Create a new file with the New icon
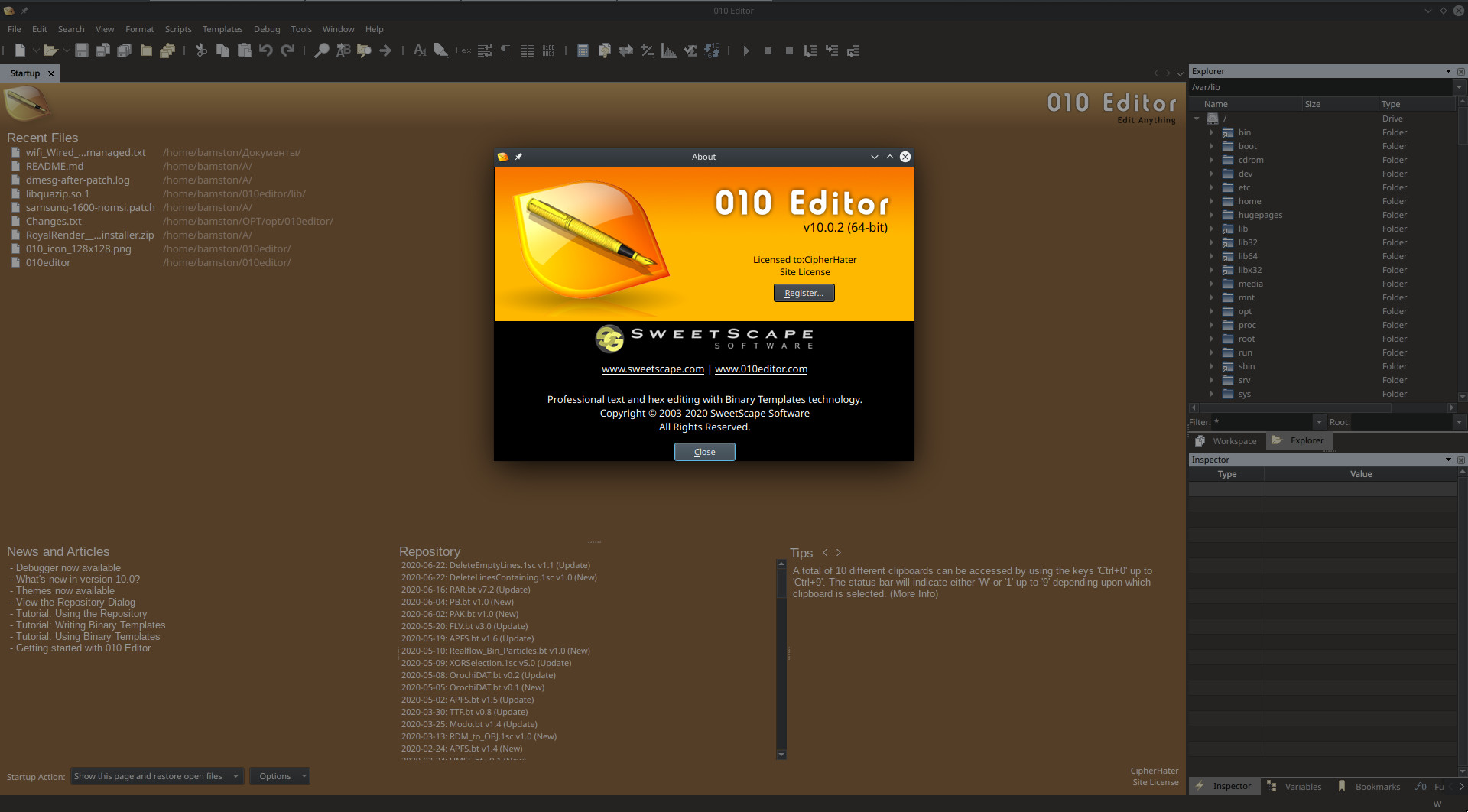 point(20,50)
